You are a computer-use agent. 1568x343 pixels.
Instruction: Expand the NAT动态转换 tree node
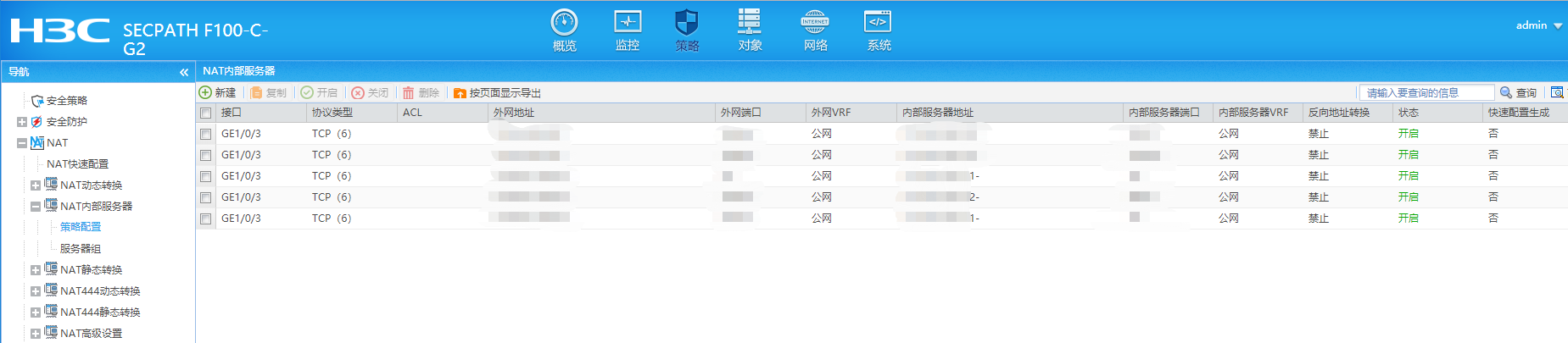coord(36,185)
